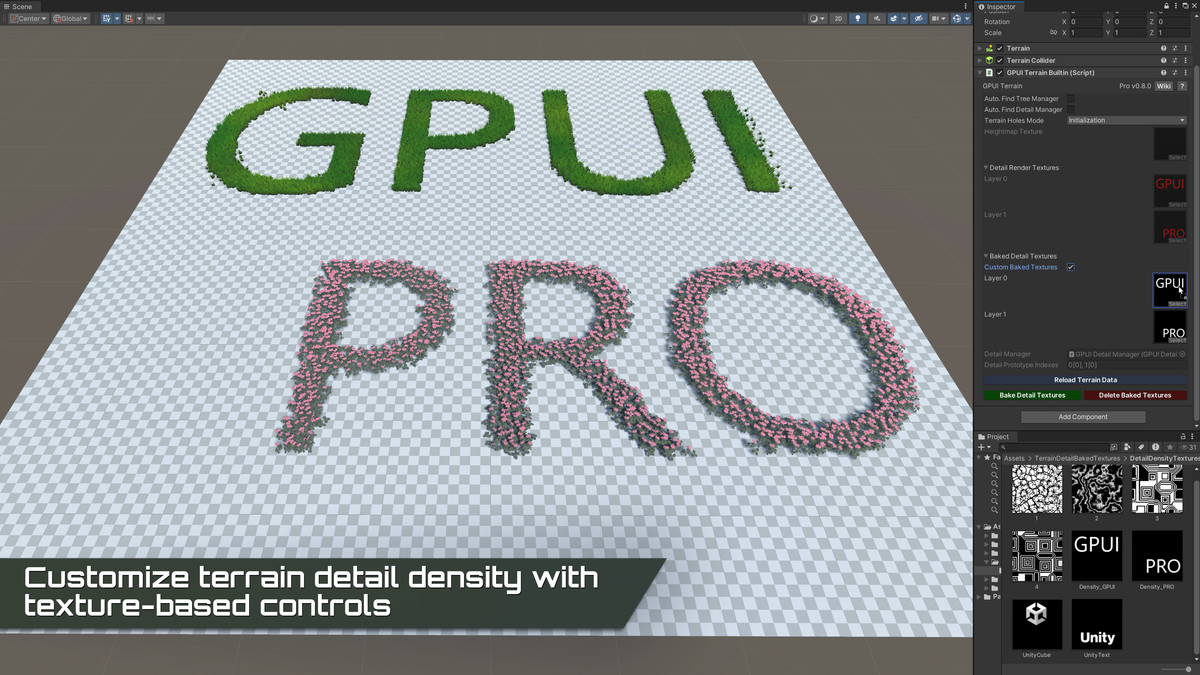This screenshot has width=1200, height=675.
Task: Click snap increment settings icon
Action: point(154,18)
